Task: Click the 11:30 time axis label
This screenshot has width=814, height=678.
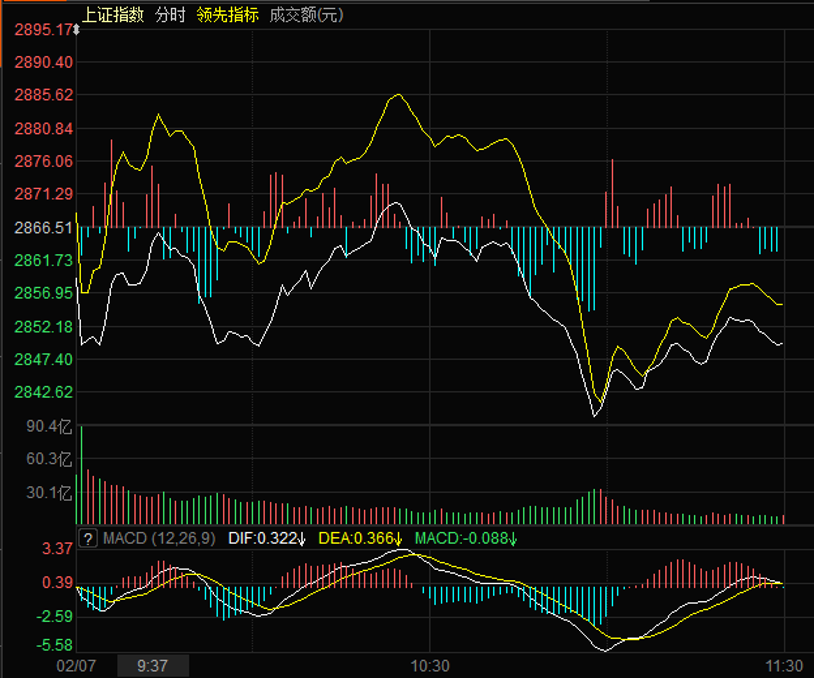Action: coord(784,665)
